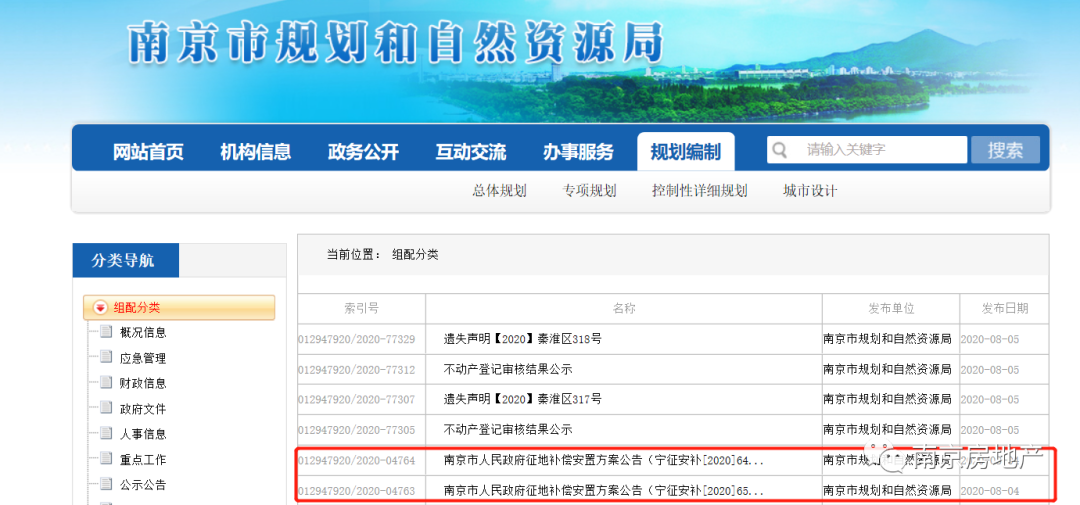1080x505 pixels.
Task: Click document icon beside 重点工作
Action: pyautogui.click(x=106, y=458)
